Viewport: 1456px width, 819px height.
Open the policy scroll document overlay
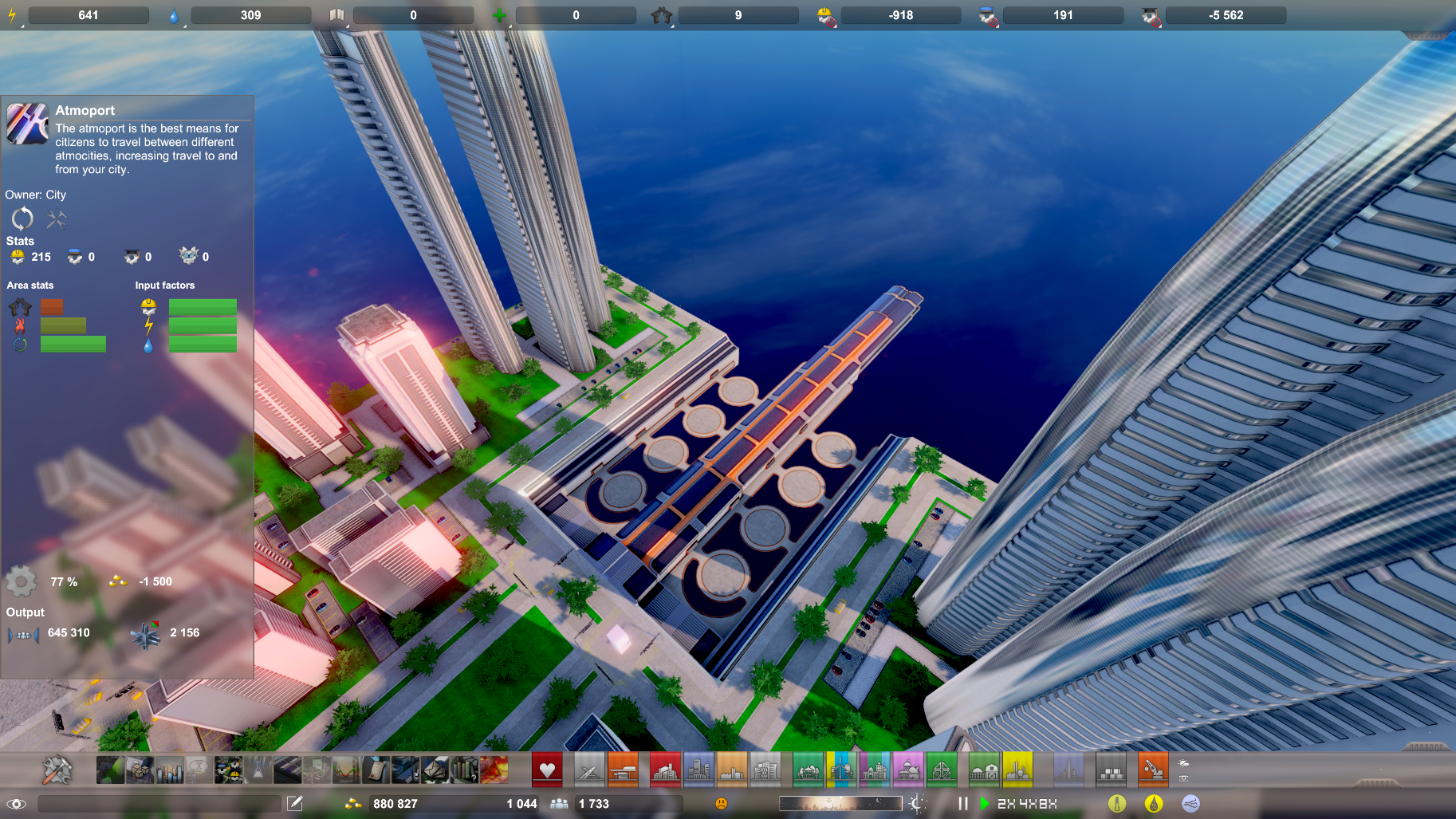(x=376, y=770)
